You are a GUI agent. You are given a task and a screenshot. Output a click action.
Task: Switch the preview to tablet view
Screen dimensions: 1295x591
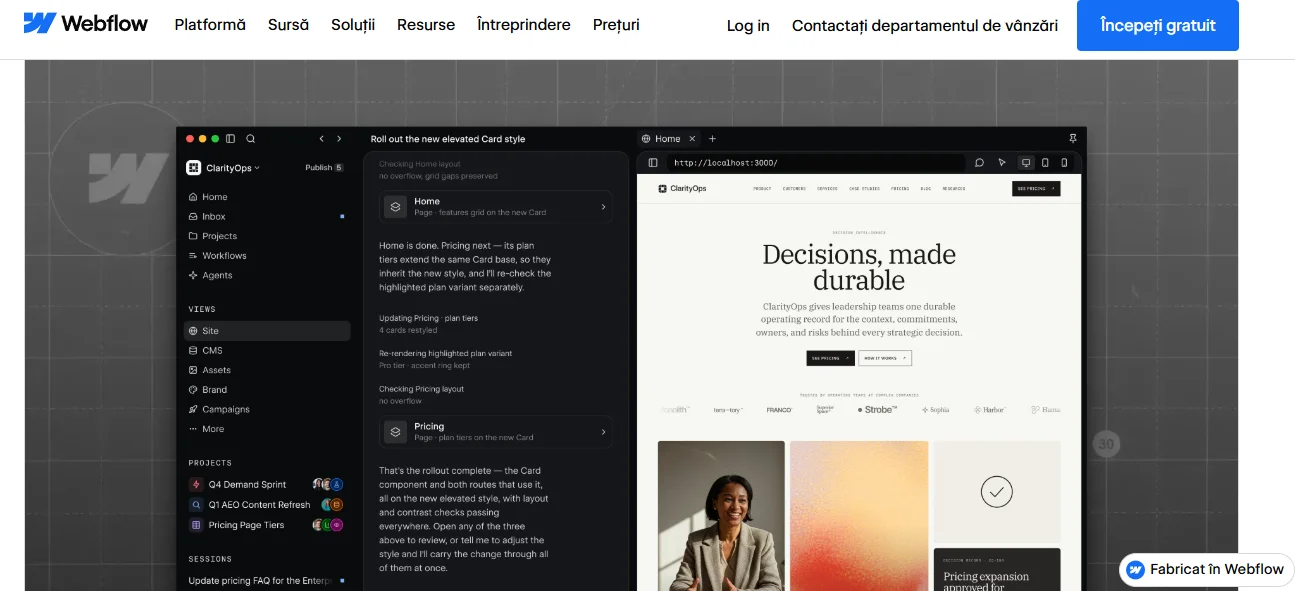point(1045,163)
